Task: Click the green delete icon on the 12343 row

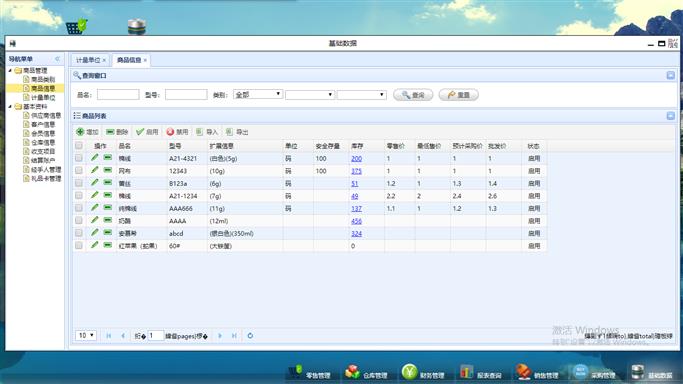Action: tap(108, 170)
